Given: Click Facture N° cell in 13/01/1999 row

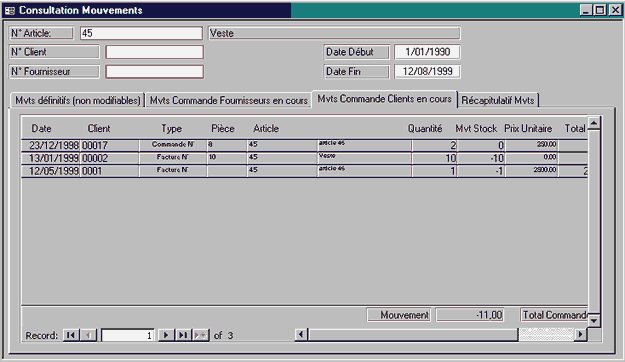Looking at the screenshot, I should (x=173, y=158).
